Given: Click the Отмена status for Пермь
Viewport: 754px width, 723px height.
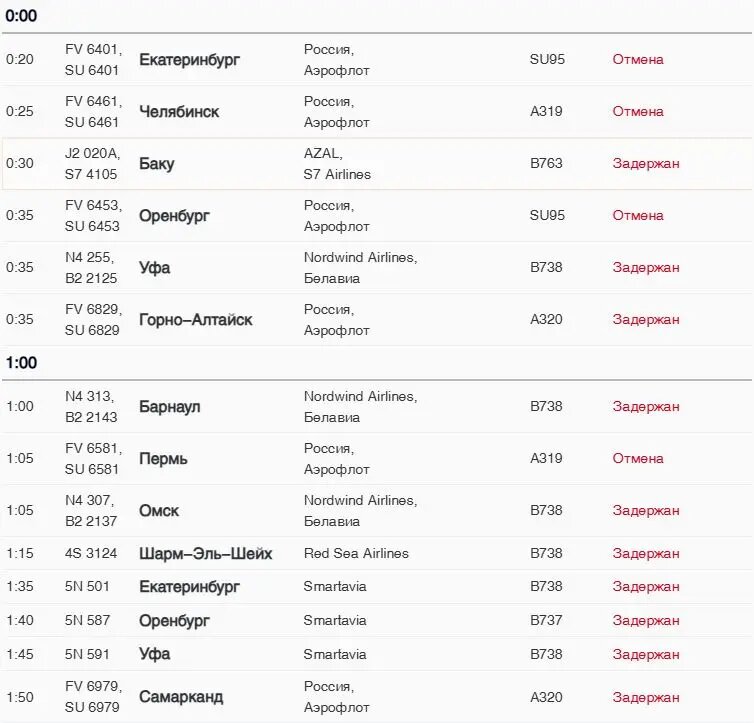Looking at the screenshot, I should 638,459.
